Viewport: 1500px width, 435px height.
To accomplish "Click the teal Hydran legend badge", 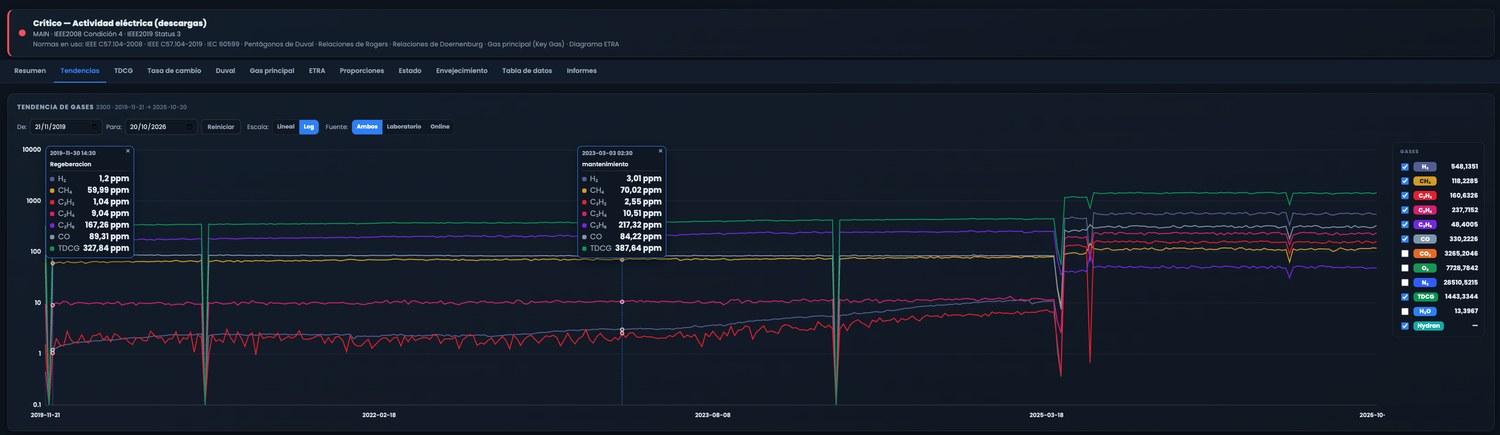I will tap(1428, 326).
